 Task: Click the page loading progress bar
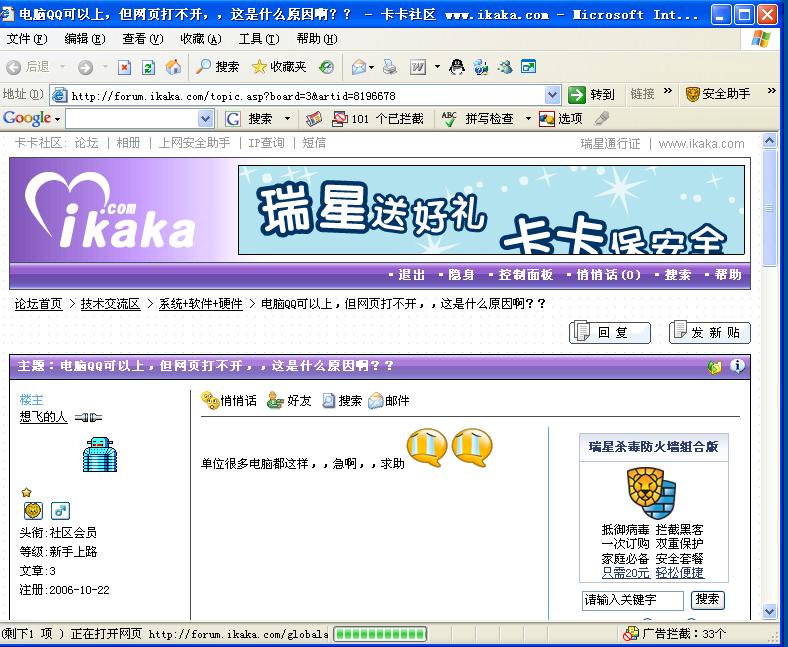(380, 634)
